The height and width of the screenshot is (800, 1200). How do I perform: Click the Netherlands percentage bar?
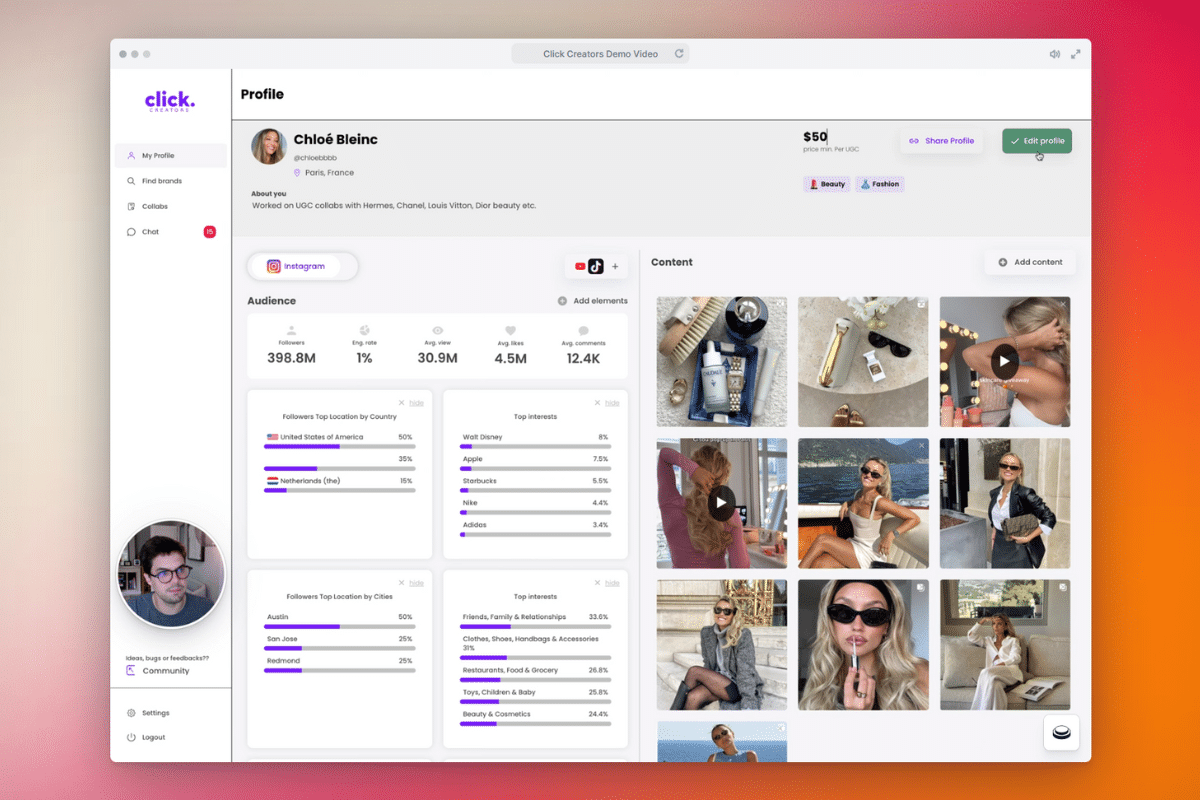pyautogui.click(x=340, y=490)
